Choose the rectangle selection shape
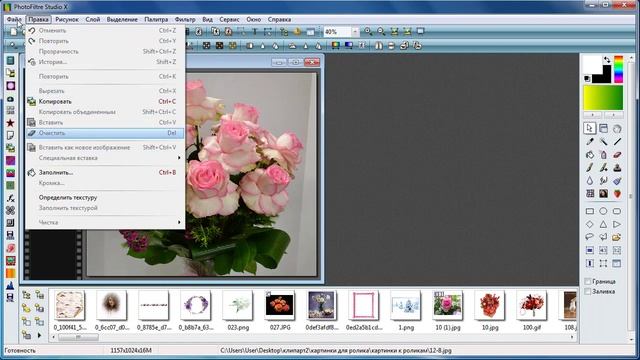 (590, 211)
